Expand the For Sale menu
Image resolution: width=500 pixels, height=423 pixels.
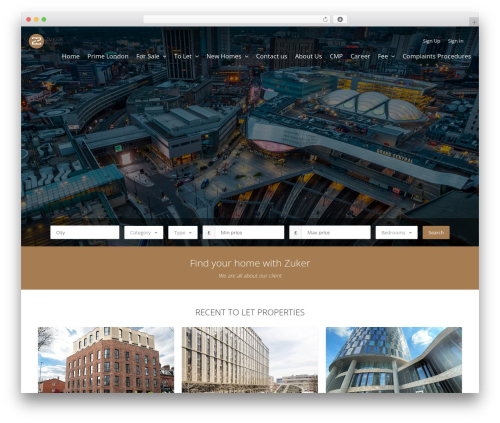click(151, 56)
